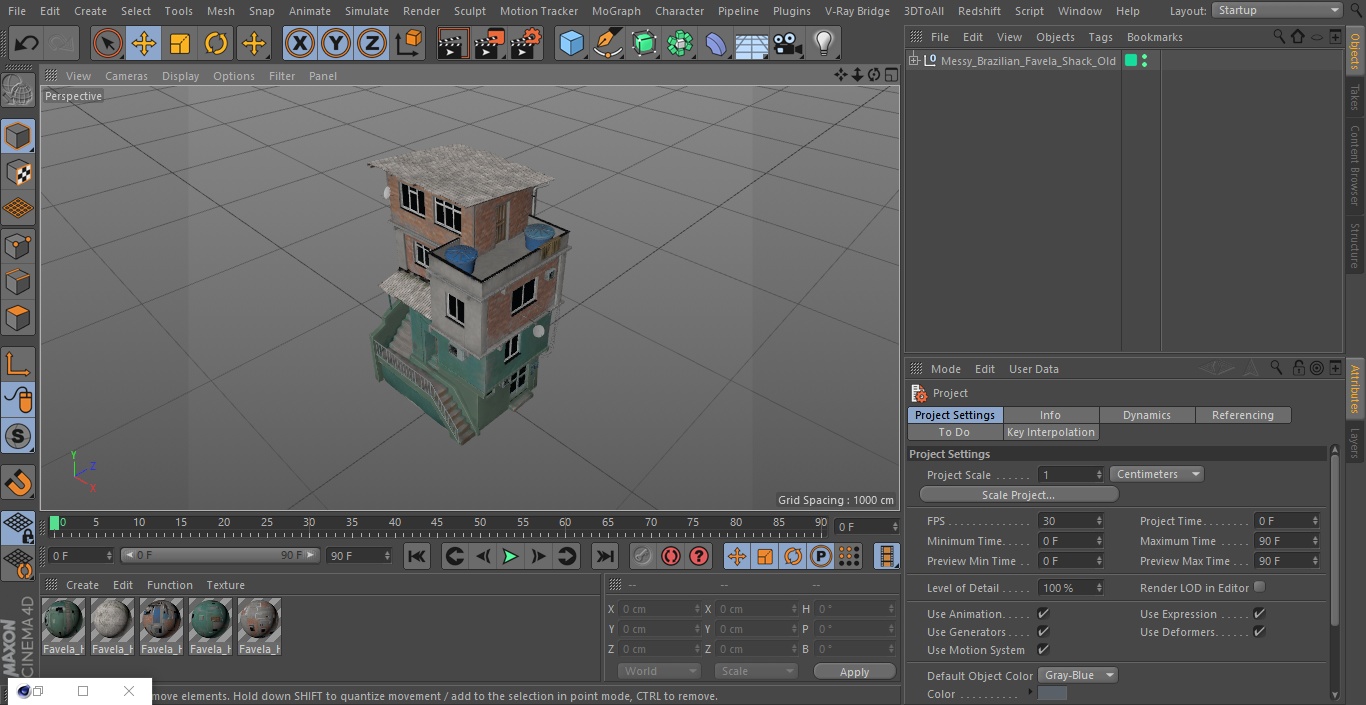Click the coordinate system icon
Screen dimensions: 1366x705
[x=409, y=43]
